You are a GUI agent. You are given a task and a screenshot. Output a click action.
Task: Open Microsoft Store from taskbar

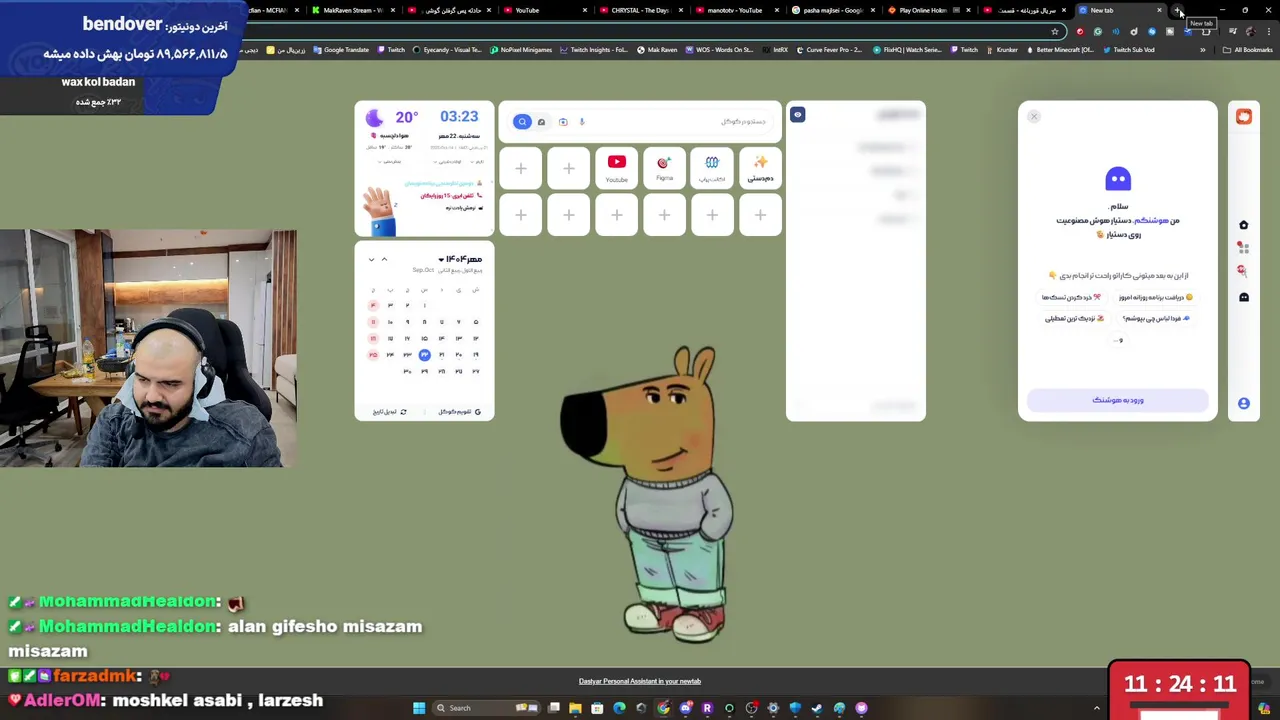(597, 708)
